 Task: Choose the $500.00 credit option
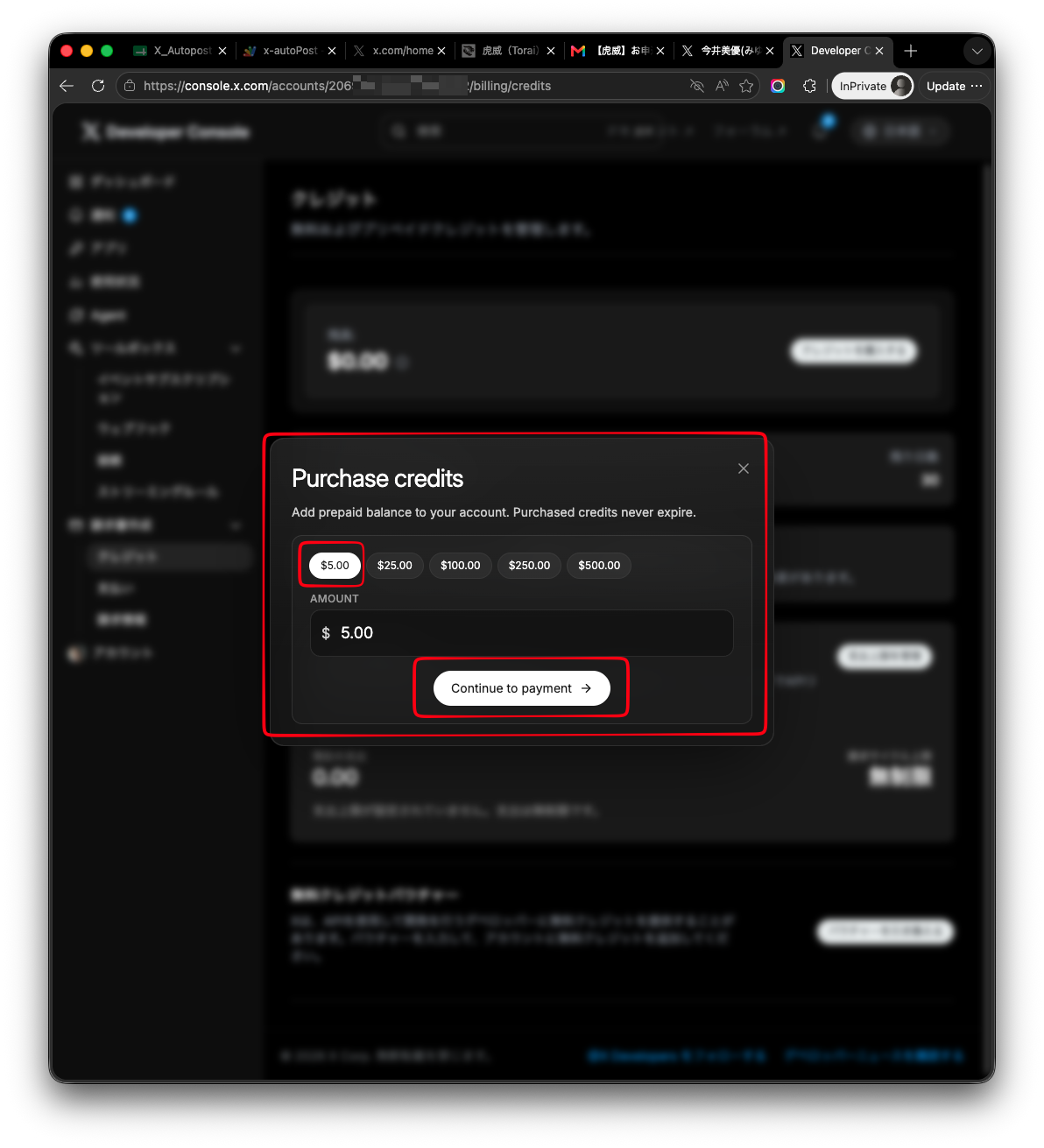coord(599,566)
